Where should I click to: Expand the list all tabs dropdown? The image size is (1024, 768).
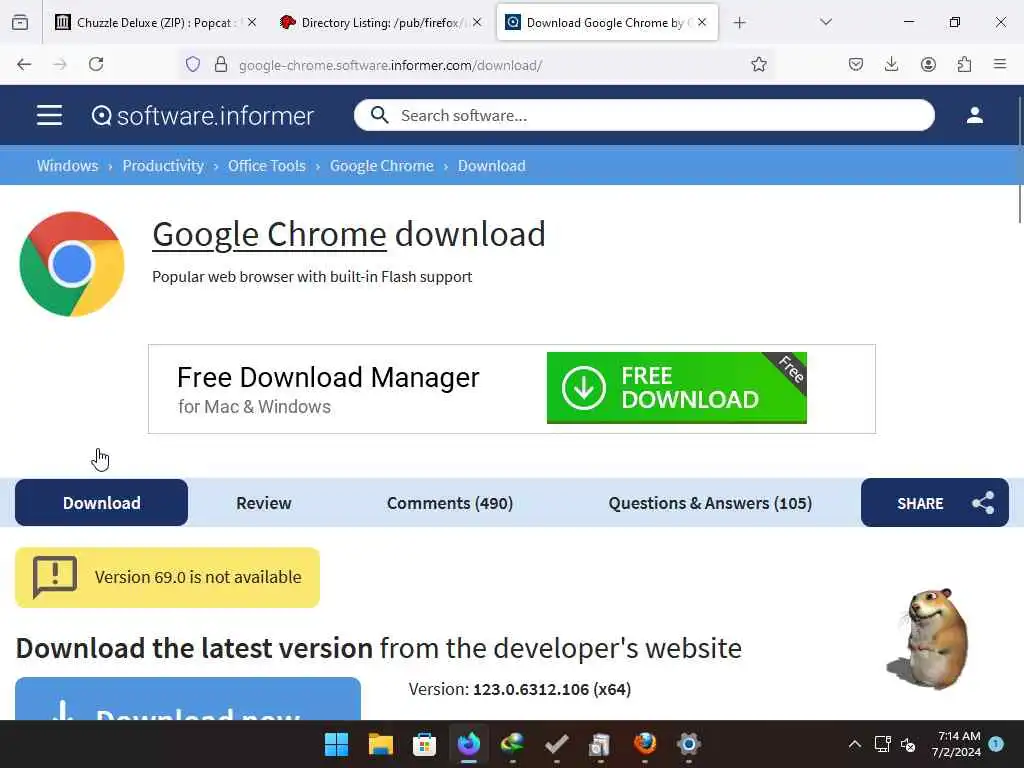[825, 22]
